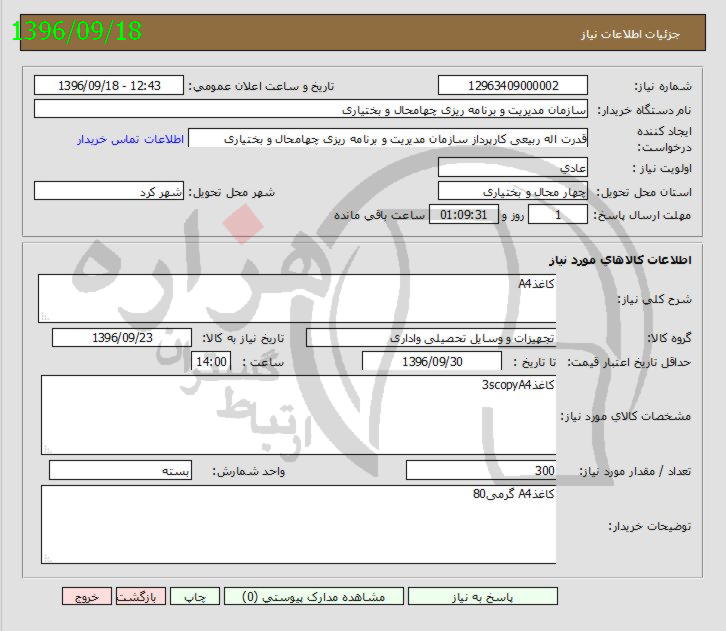
Task: Click the توضیحات خریدار text area
Action: tap(298, 524)
